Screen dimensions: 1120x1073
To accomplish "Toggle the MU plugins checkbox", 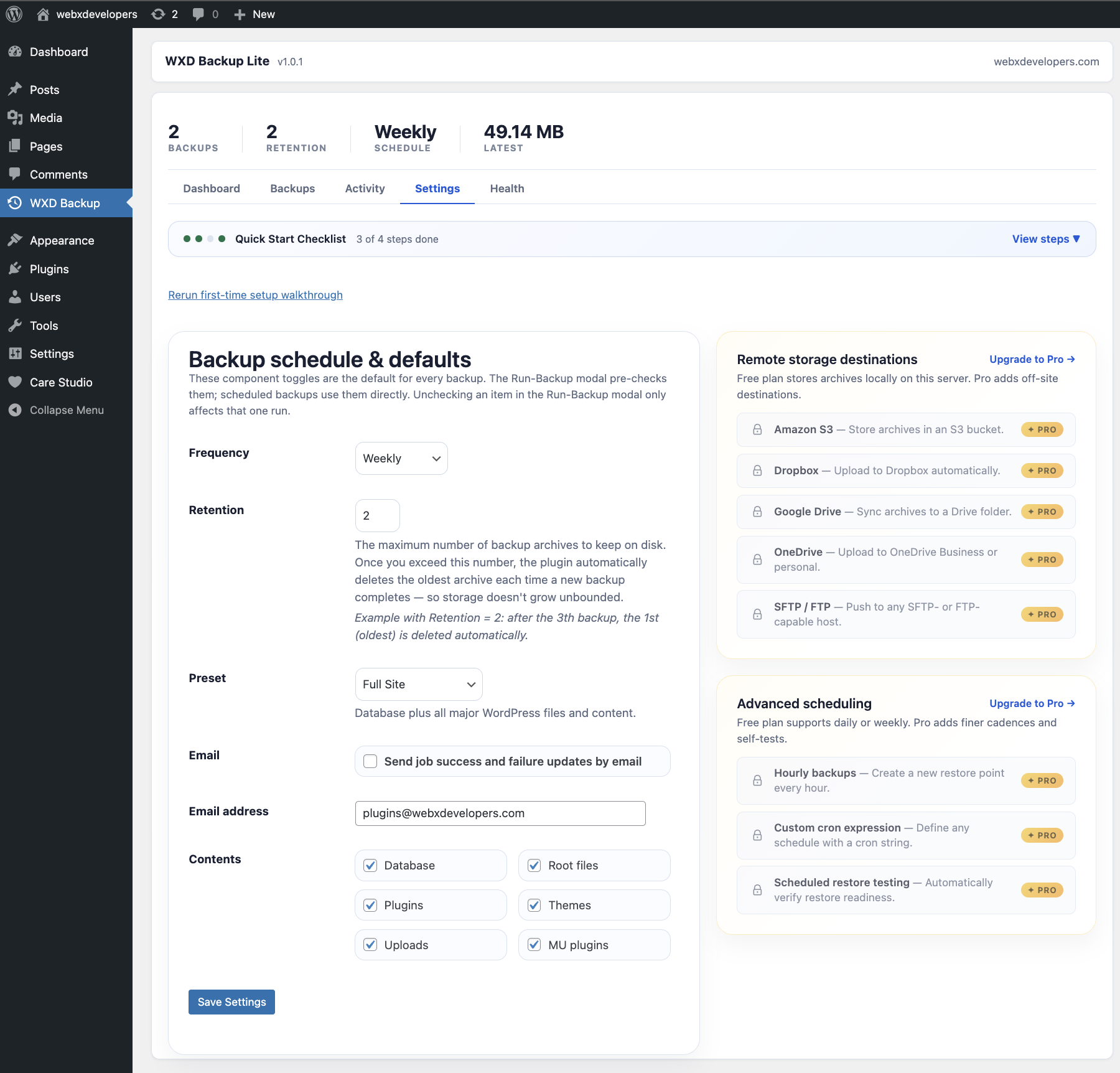I will point(534,945).
